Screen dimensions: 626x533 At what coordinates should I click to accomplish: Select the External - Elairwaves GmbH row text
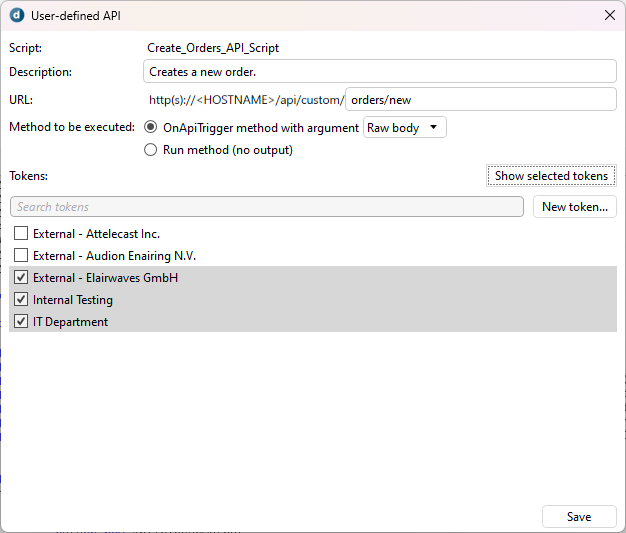[105, 277]
